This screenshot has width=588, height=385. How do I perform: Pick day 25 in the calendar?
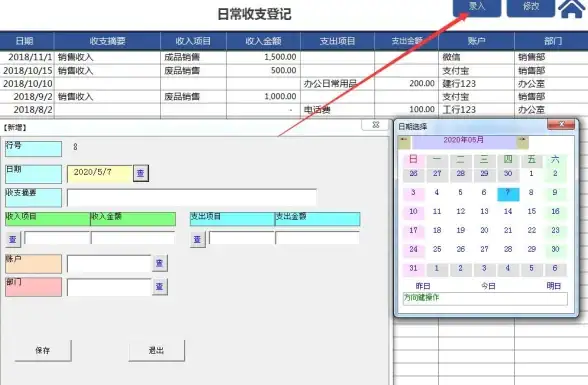(437, 250)
